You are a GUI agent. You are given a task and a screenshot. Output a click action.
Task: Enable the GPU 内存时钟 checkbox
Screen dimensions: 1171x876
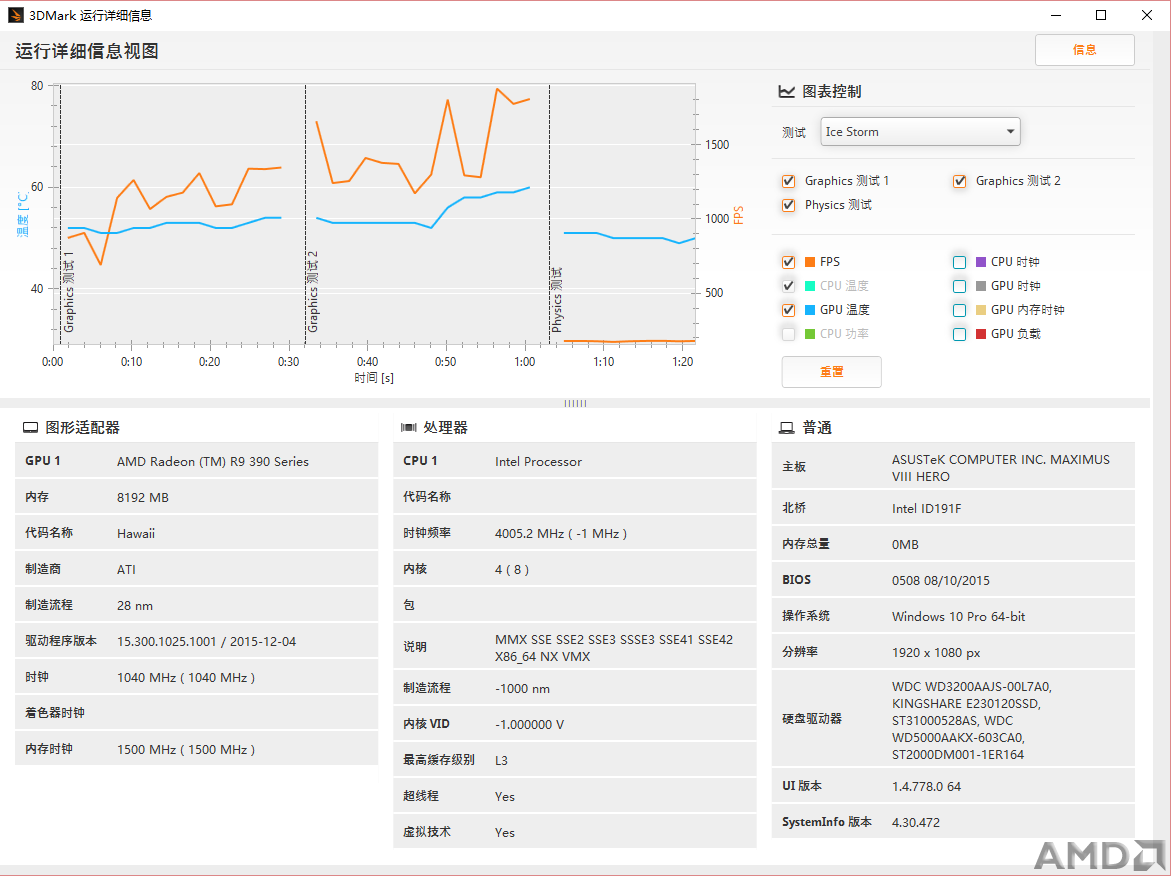point(960,310)
